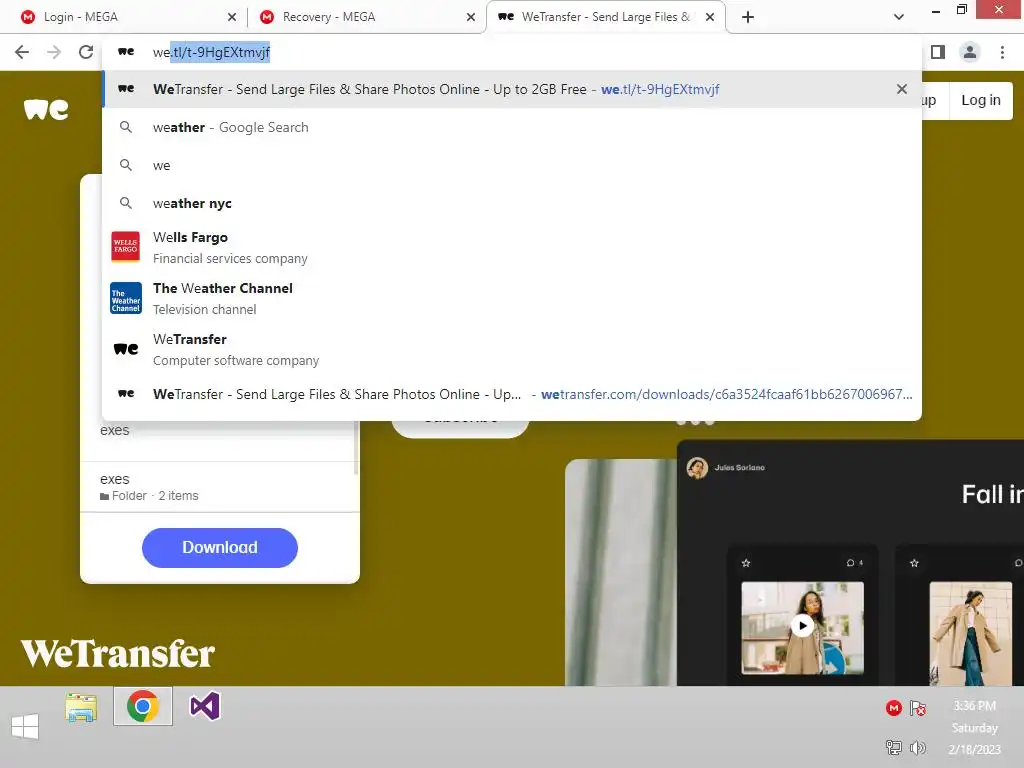The width and height of the screenshot is (1024, 768).
Task: Click the WeTransfer logo in suggestions
Action: pyautogui.click(x=125, y=349)
